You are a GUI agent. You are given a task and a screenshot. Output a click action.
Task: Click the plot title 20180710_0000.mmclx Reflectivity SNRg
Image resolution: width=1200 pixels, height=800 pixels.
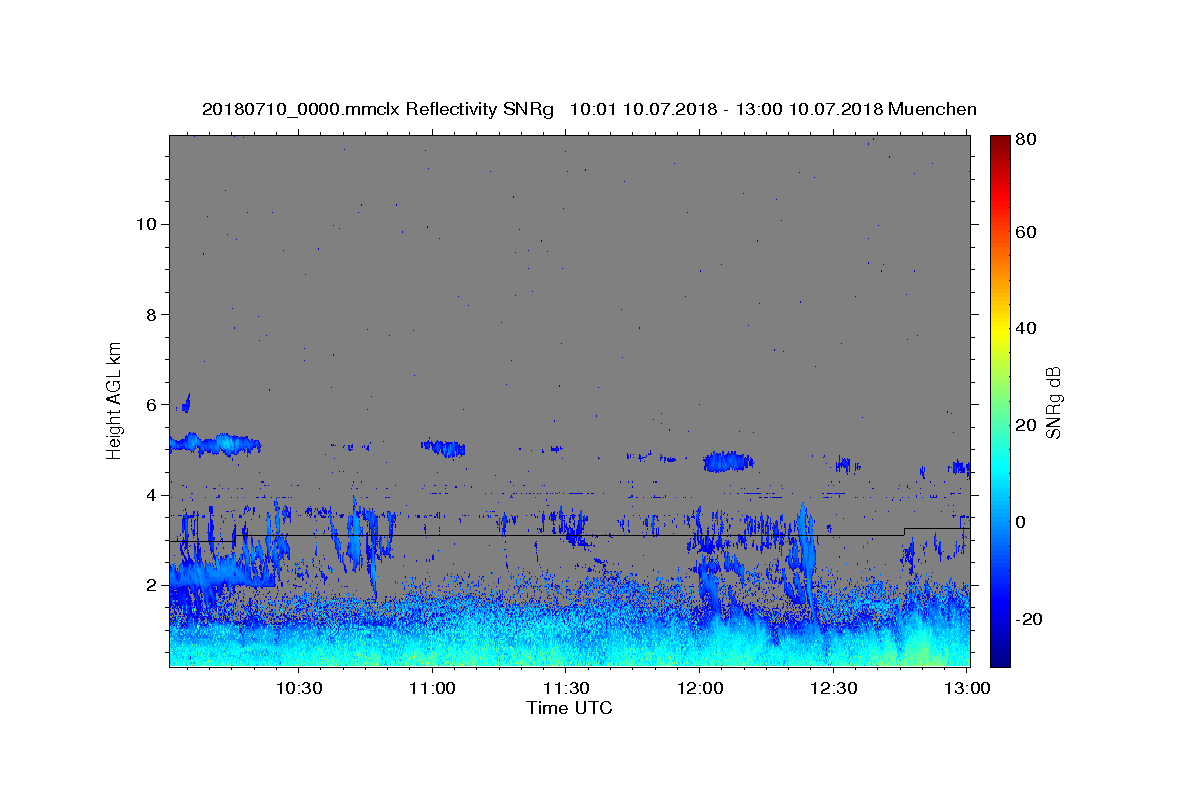click(x=378, y=109)
